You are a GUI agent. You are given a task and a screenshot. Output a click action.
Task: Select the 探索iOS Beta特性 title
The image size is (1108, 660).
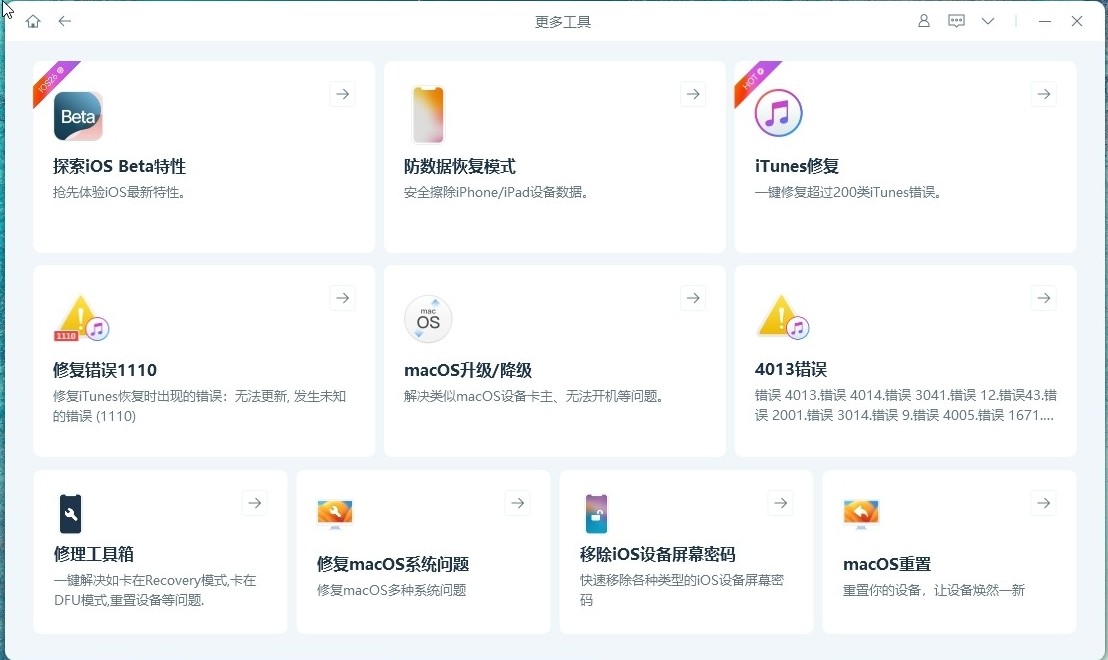119,166
